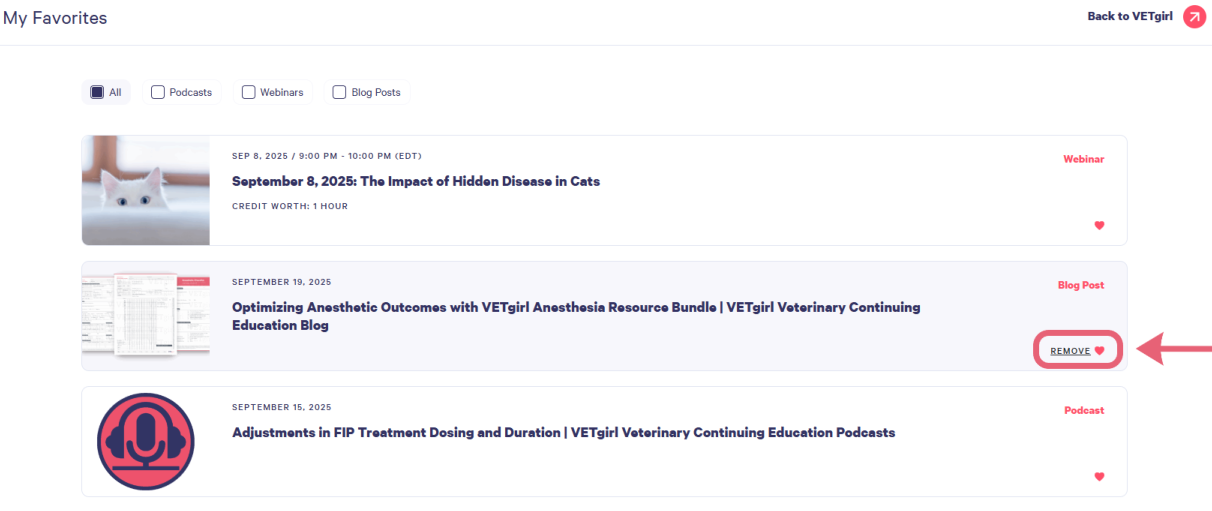Click the white cat webinar thumbnail
This screenshot has height=511, width=1212.
[x=146, y=190]
